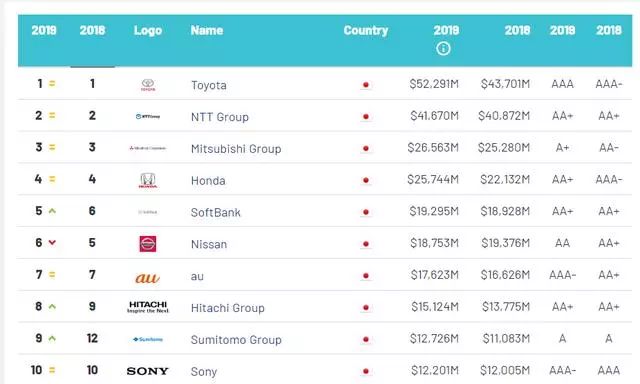
Task: Open the SoftBank name link
Action: tap(216, 213)
